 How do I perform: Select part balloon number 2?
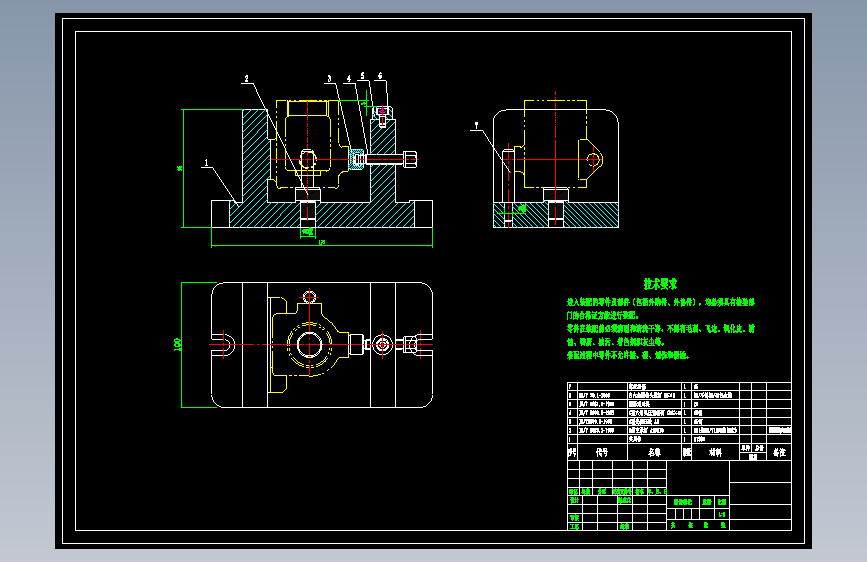[x=247, y=79]
